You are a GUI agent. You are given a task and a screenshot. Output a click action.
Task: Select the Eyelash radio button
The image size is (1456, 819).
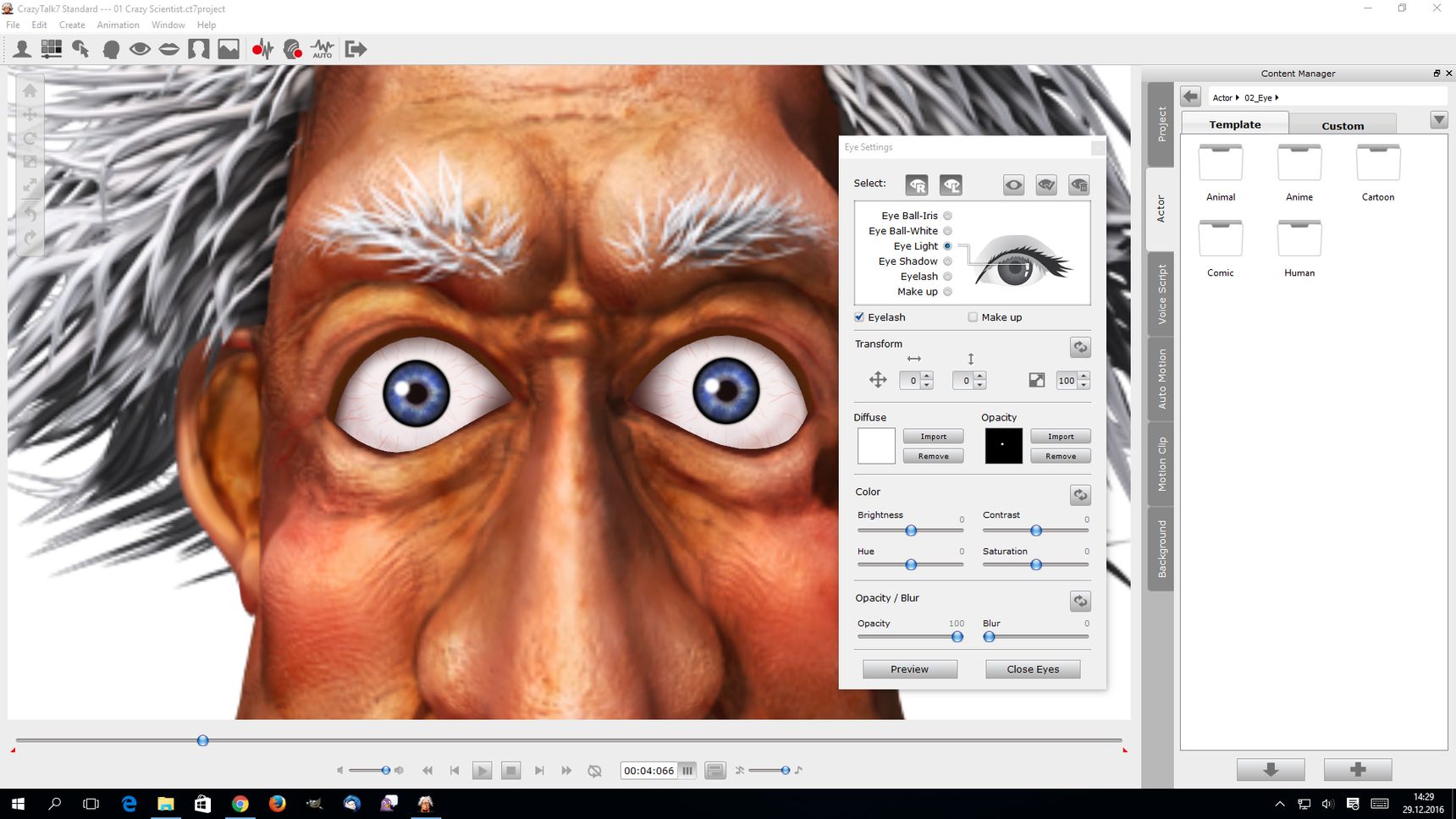click(x=947, y=277)
